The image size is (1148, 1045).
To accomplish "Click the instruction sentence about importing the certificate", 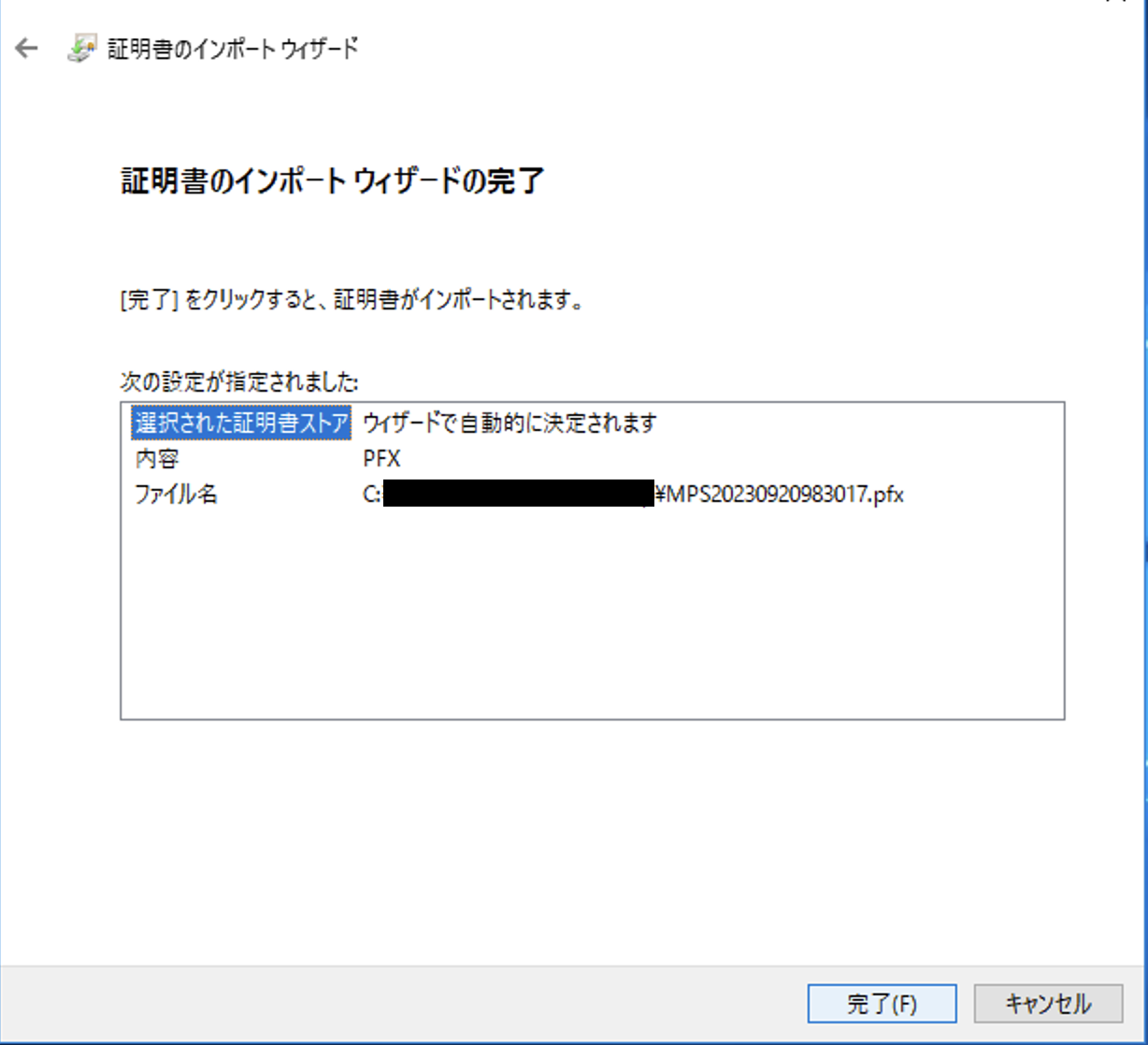I will point(352,302).
